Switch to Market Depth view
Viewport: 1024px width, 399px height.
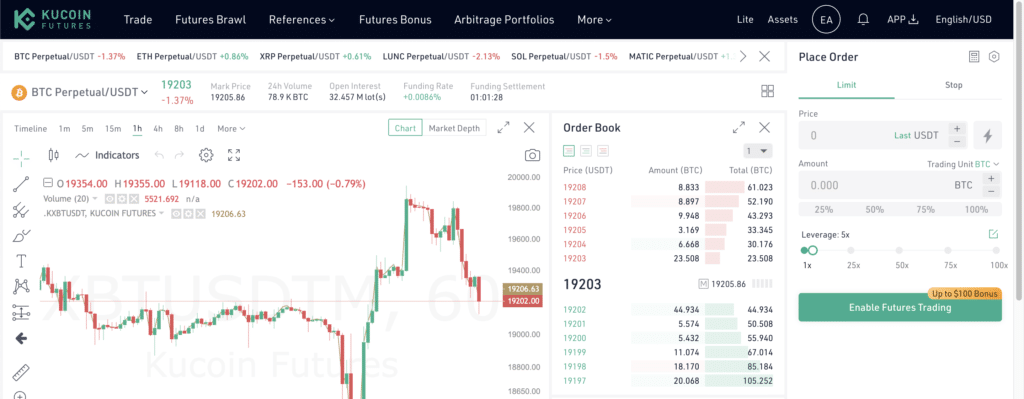point(454,128)
